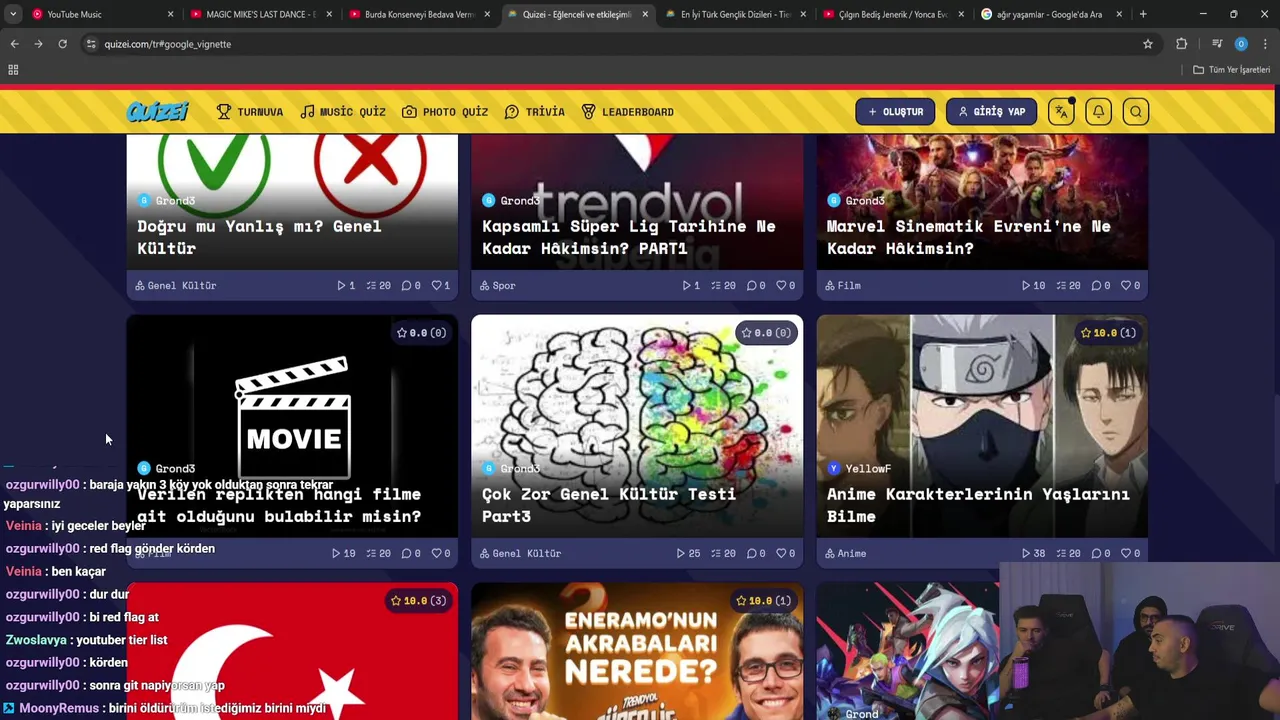Open Tüm Yer İşaretleri bookmarks folder
This screenshot has width=1280, height=720.
1231,70
